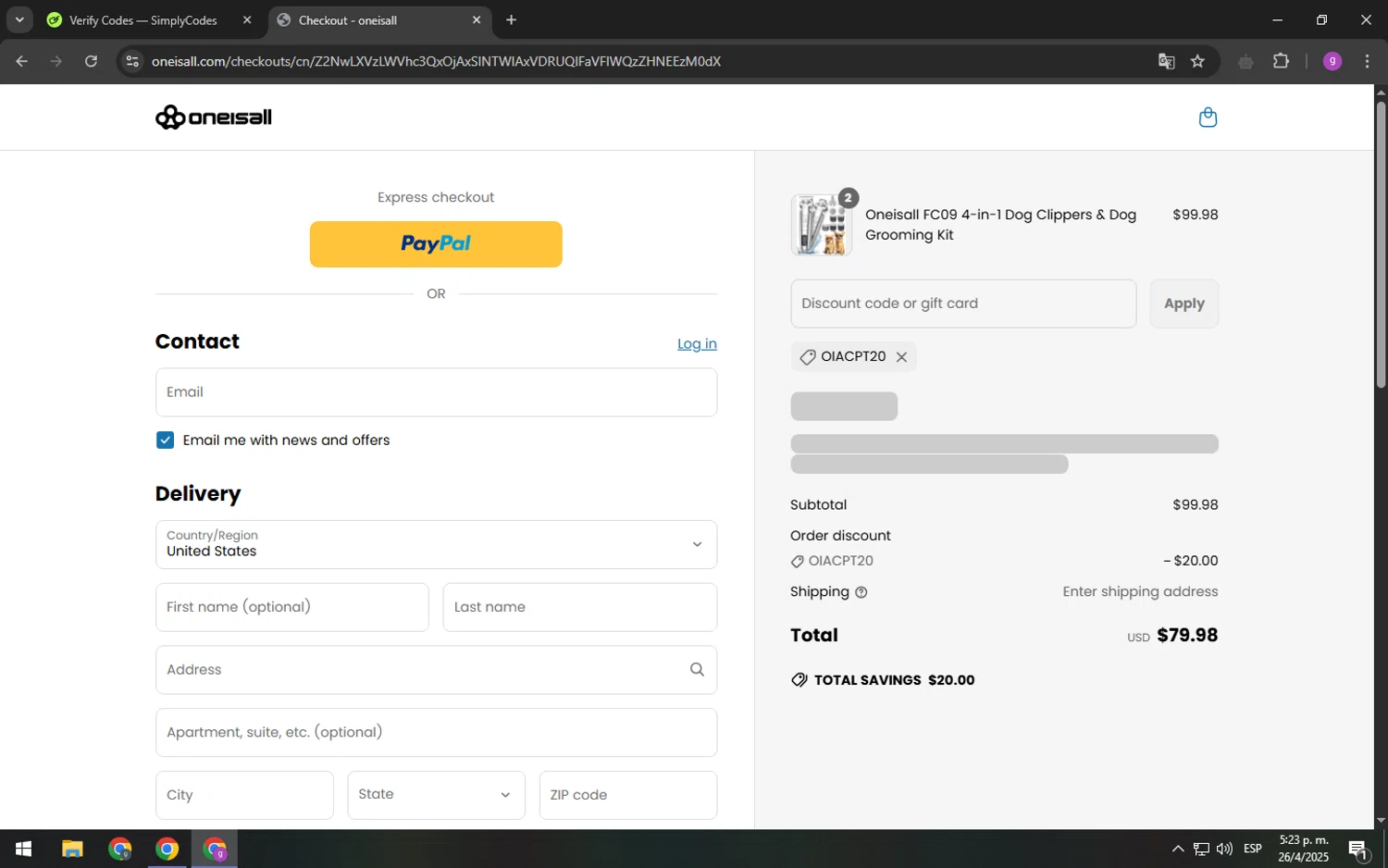
Task: Open a new browser tab
Action: (511, 19)
